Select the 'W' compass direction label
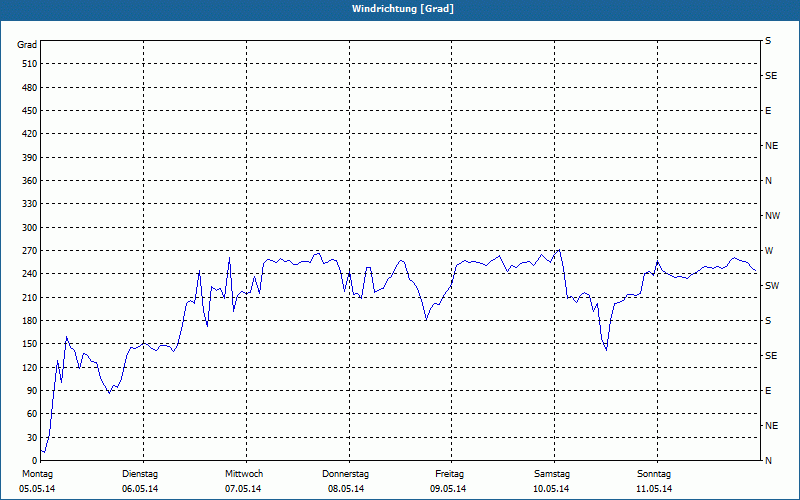 769,251
